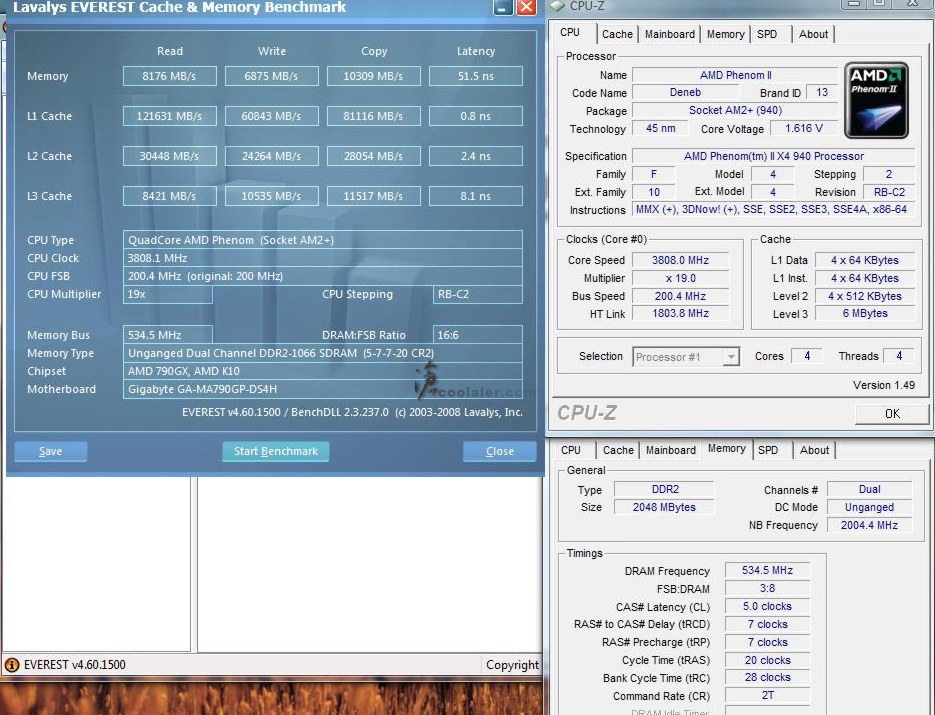The width and height of the screenshot is (935, 715).
Task: Click CPU Type field QuadCore AMD Phenom
Action: tap(323, 240)
